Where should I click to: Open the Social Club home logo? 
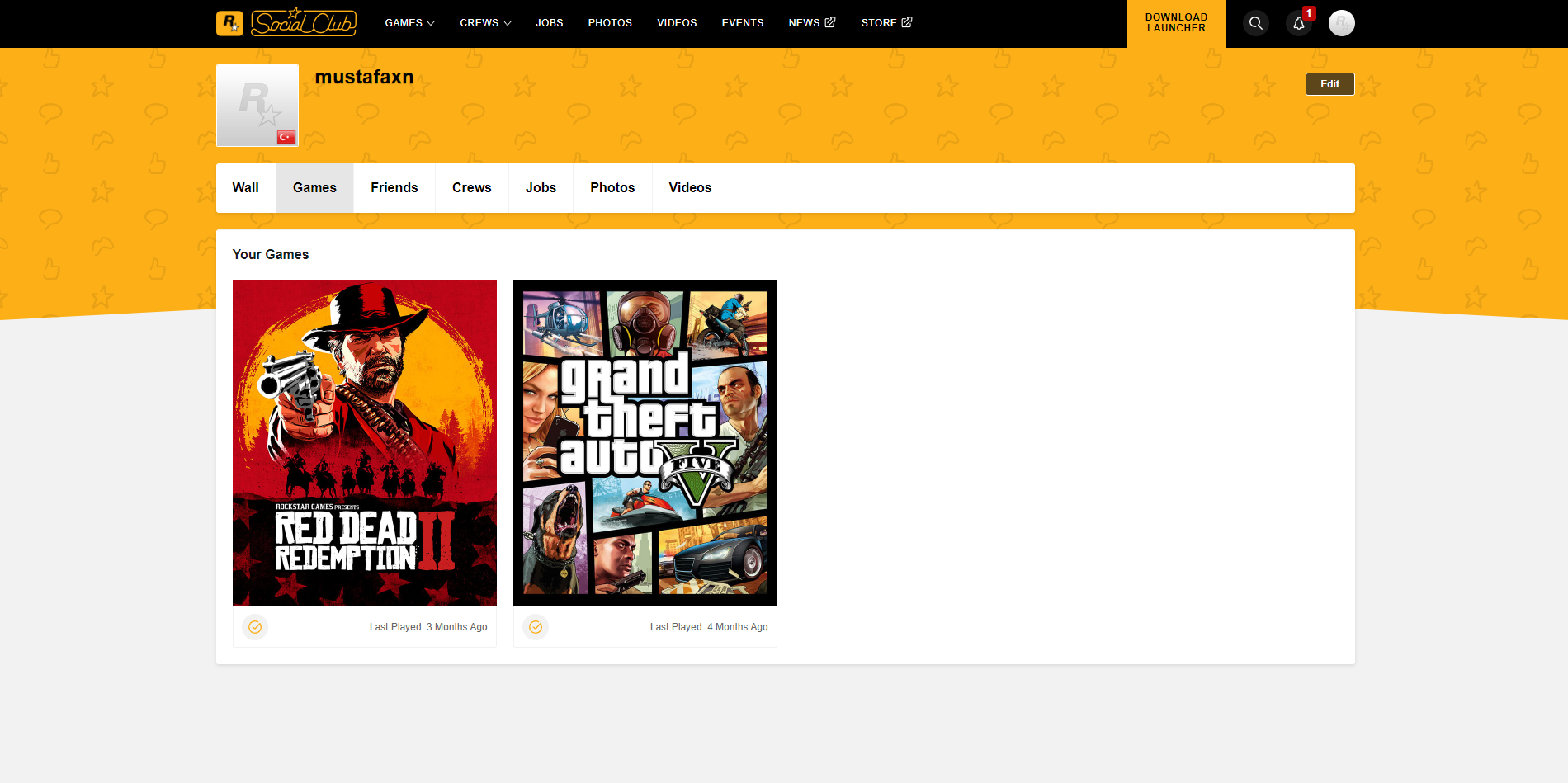point(304,22)
